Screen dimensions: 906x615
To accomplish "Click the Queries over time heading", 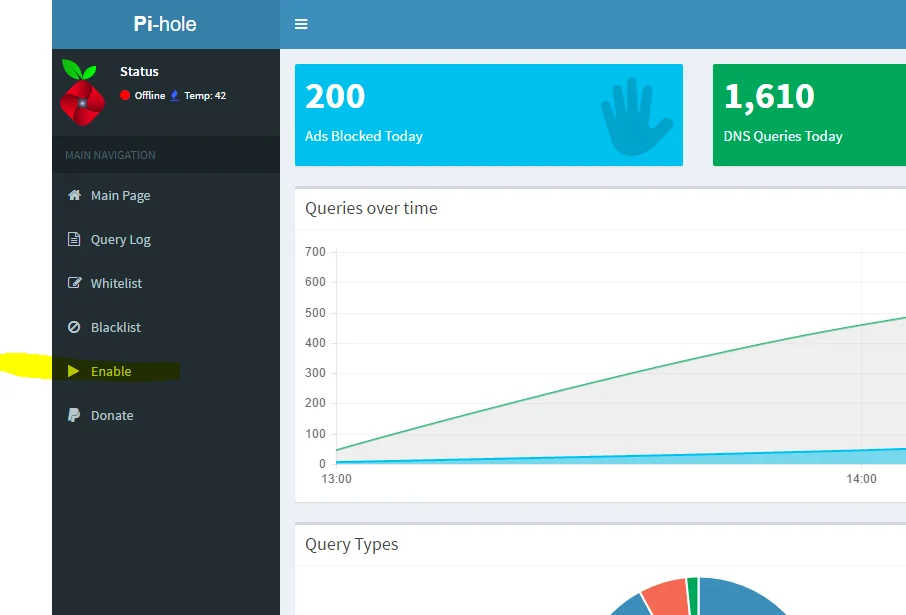I will (x=371, y=208).
